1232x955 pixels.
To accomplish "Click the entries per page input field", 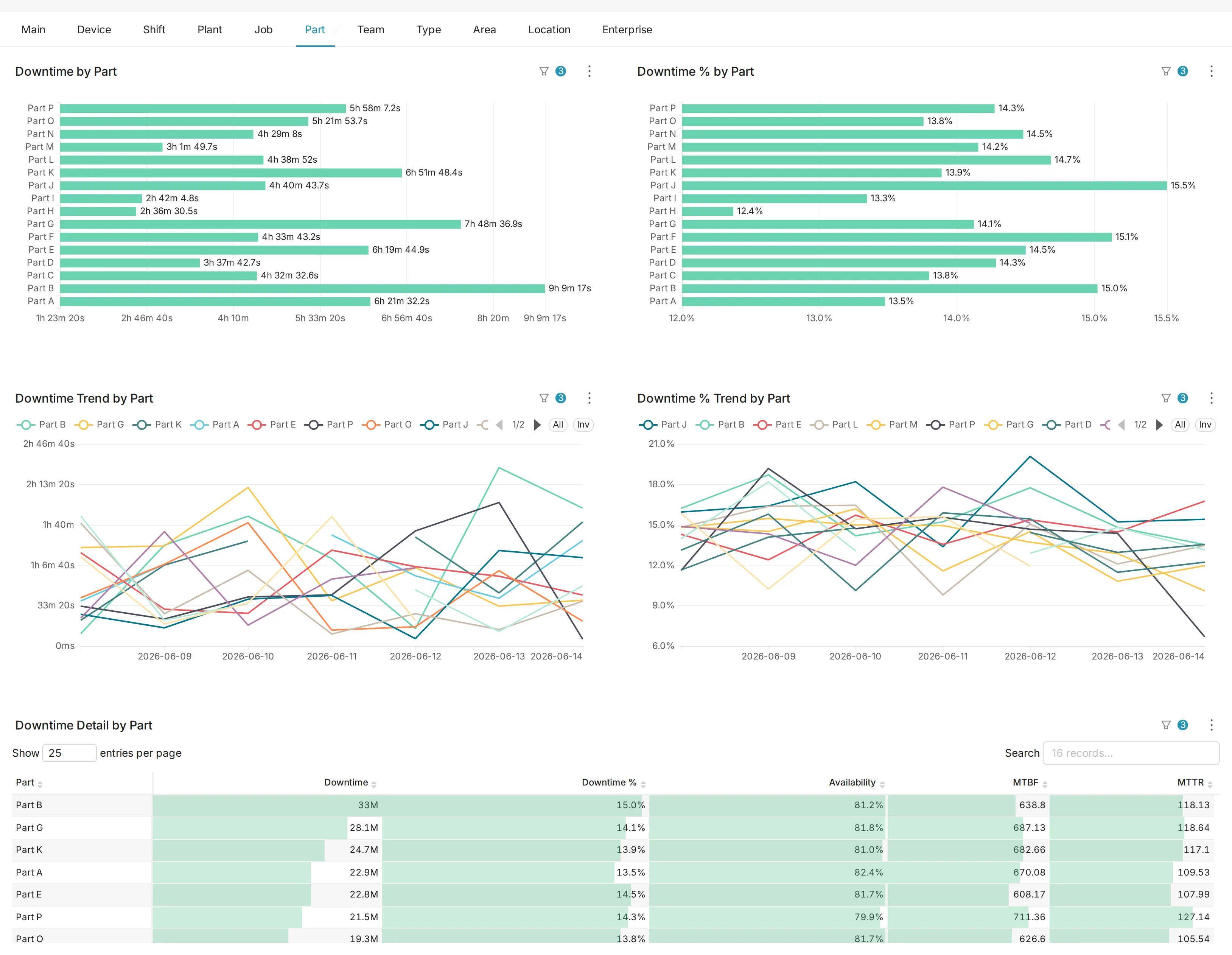I will pyautogui.click(x=69, y=753).
